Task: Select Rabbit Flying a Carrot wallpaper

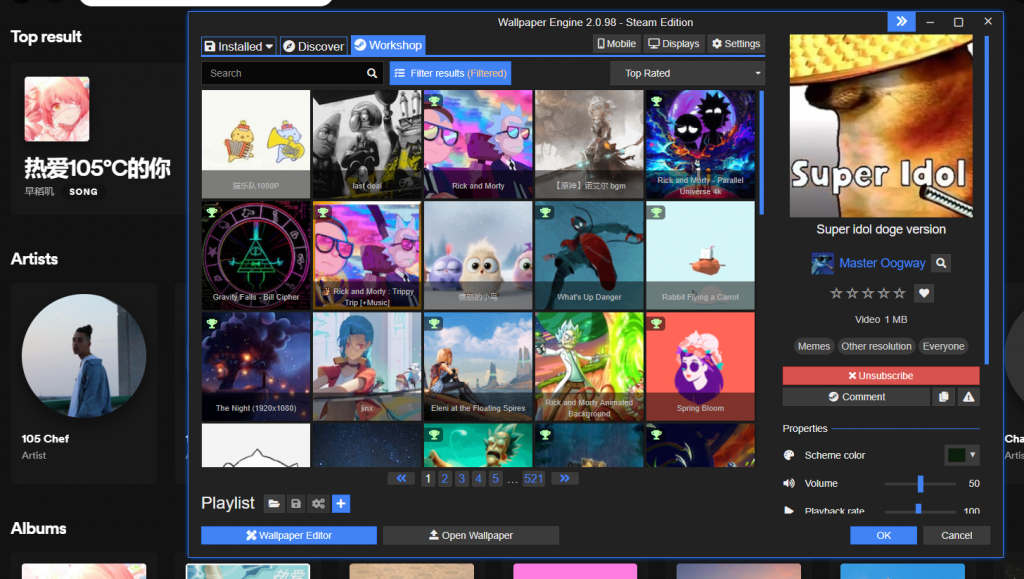Action: point(700,255)
